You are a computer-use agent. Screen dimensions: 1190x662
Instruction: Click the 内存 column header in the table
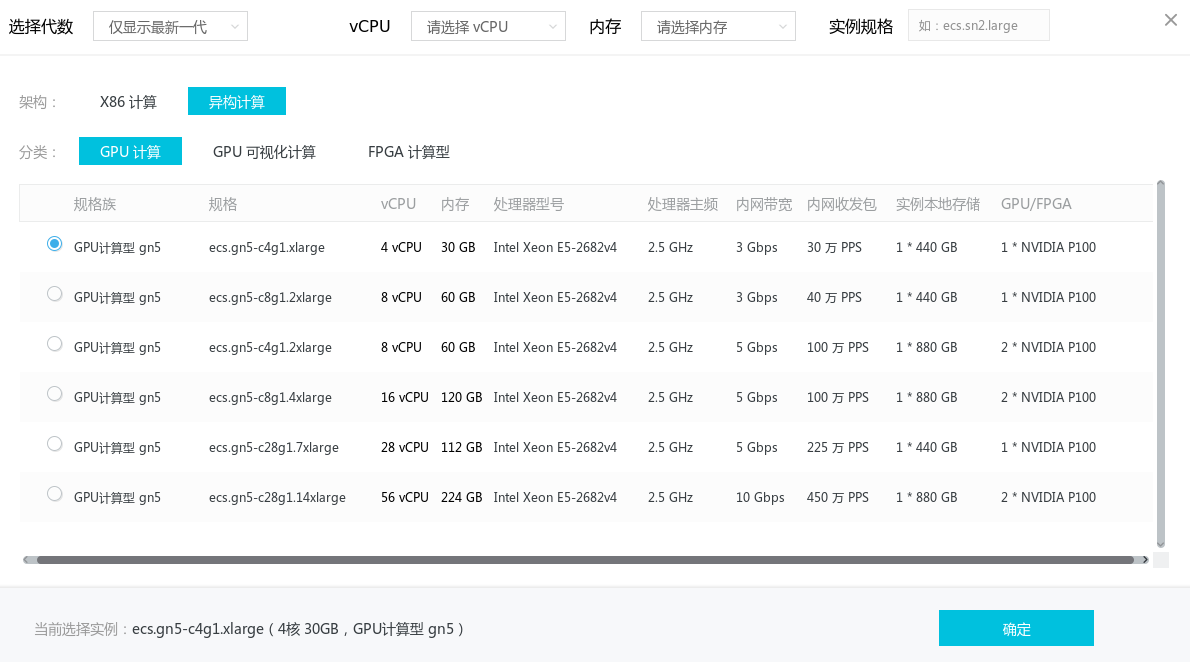tap(455, 204)
